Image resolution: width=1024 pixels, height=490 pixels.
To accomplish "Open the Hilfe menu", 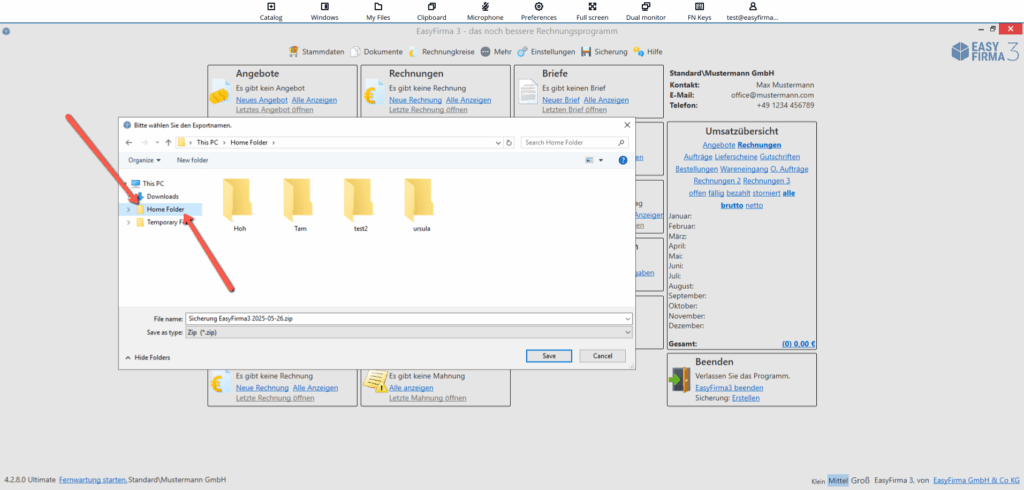I will click(648, 52).
